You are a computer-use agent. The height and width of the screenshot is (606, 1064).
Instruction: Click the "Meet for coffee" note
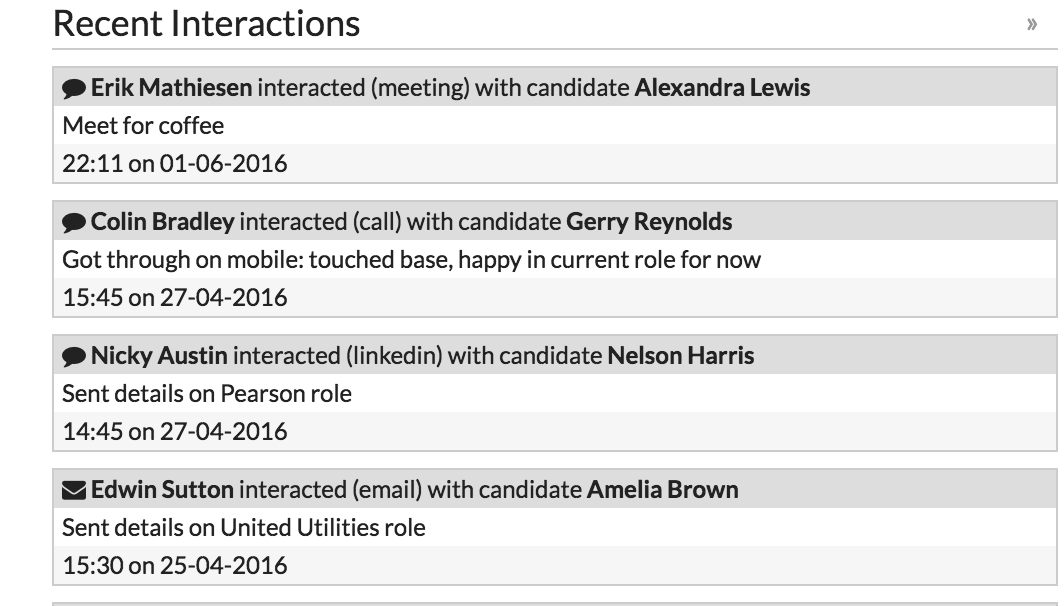[143, 126]
